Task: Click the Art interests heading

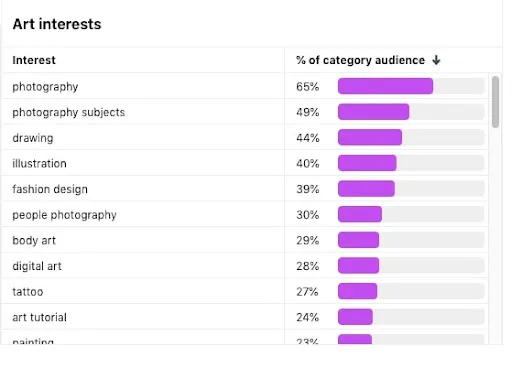Action: pyautogui.click(x=57, y=24)
